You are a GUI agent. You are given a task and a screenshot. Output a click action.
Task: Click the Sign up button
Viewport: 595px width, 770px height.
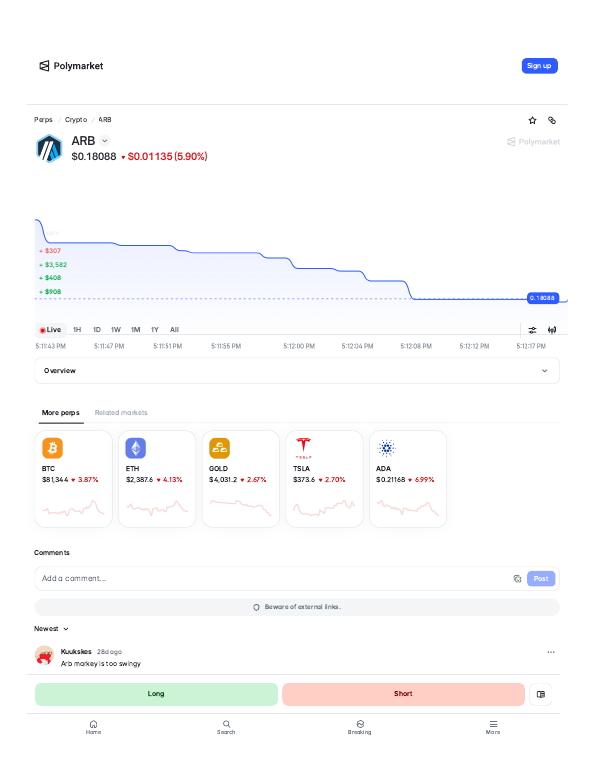click(x=539, y=66)
